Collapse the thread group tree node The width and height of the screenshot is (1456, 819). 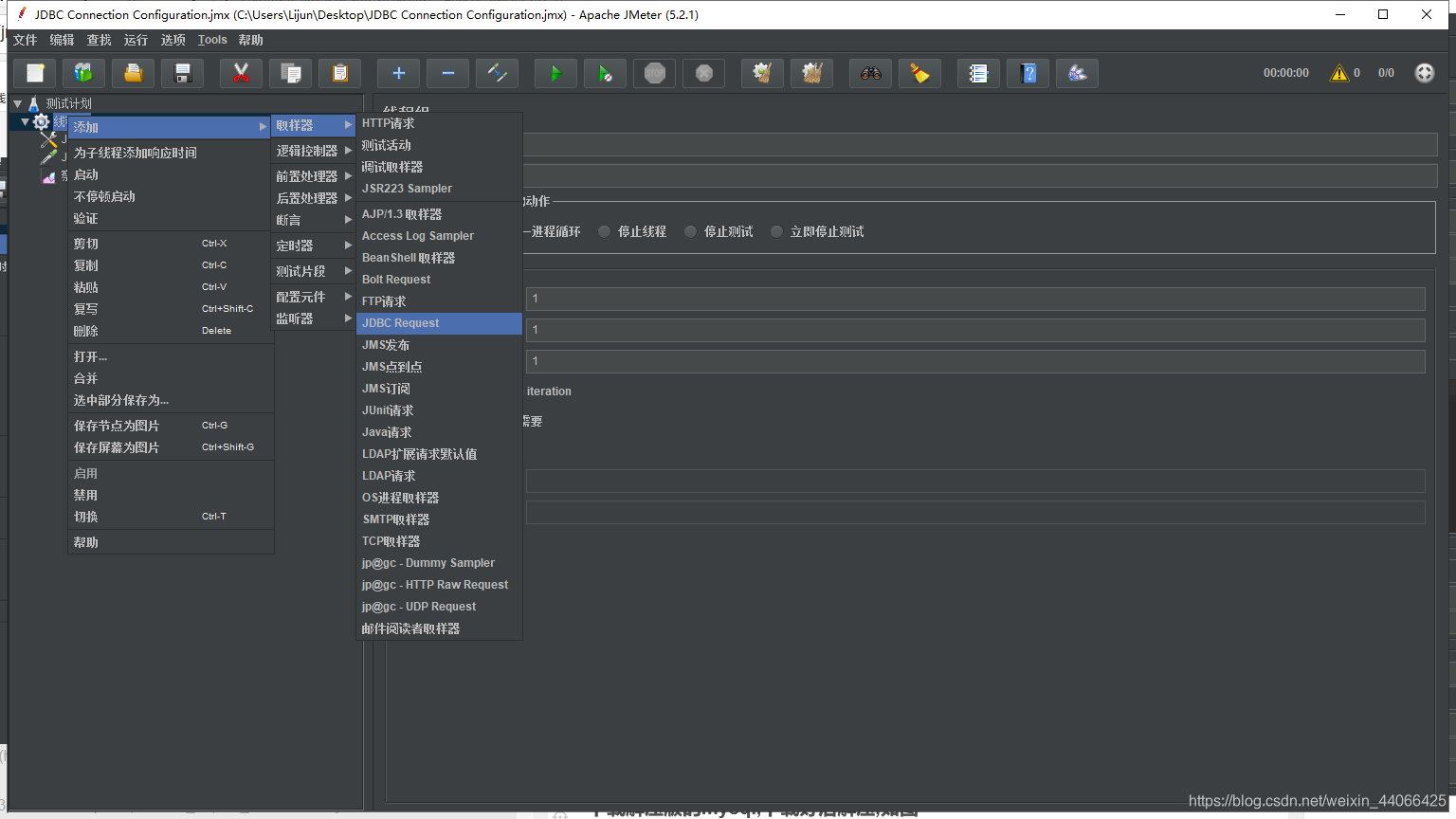[x=25, y=121]
